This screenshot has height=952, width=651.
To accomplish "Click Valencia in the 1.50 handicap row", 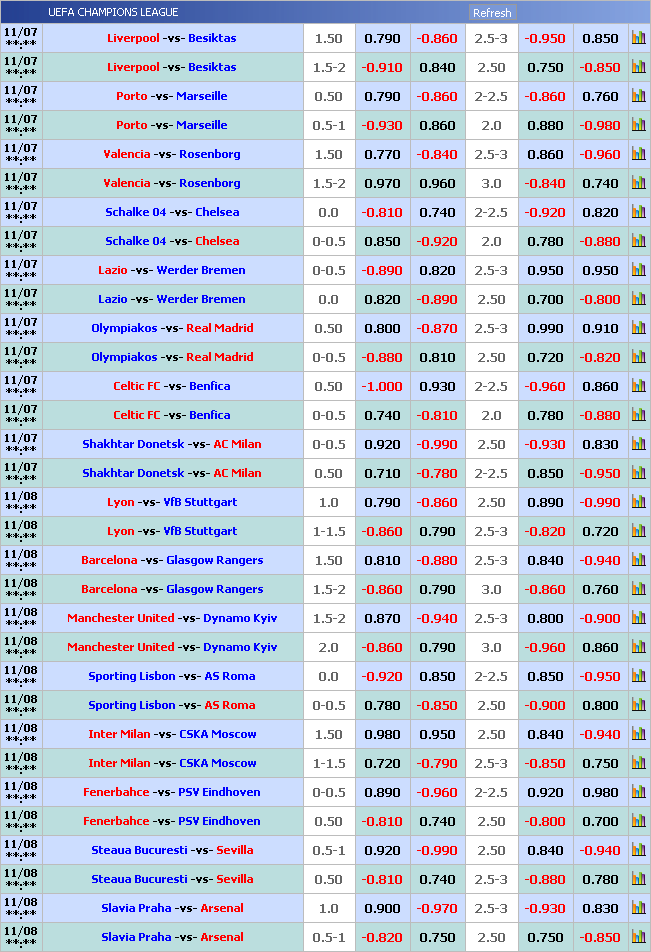I will tap(126, 154).
